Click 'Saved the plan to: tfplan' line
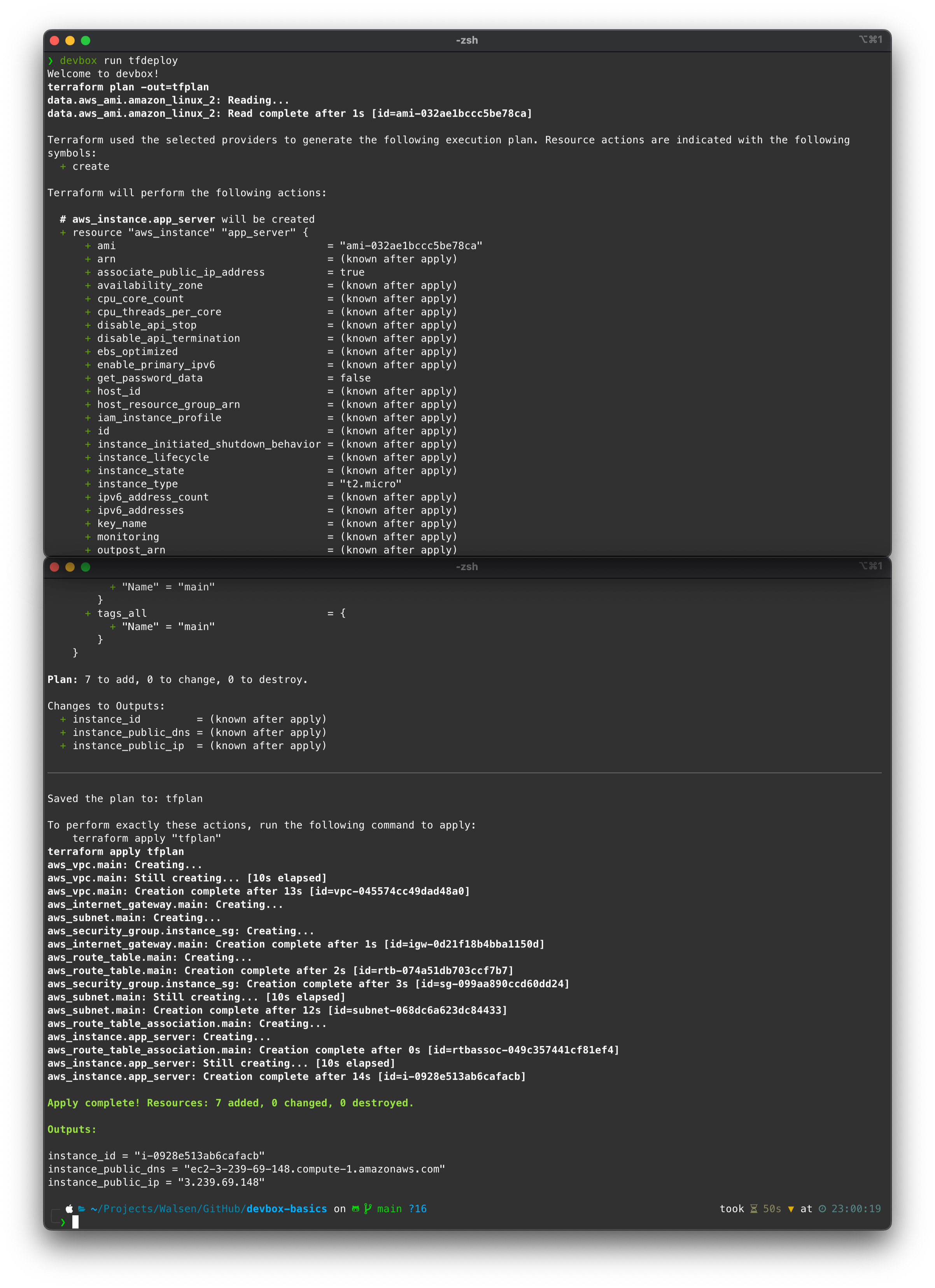This screenshot has height=1288, width=935. [125, 798]
